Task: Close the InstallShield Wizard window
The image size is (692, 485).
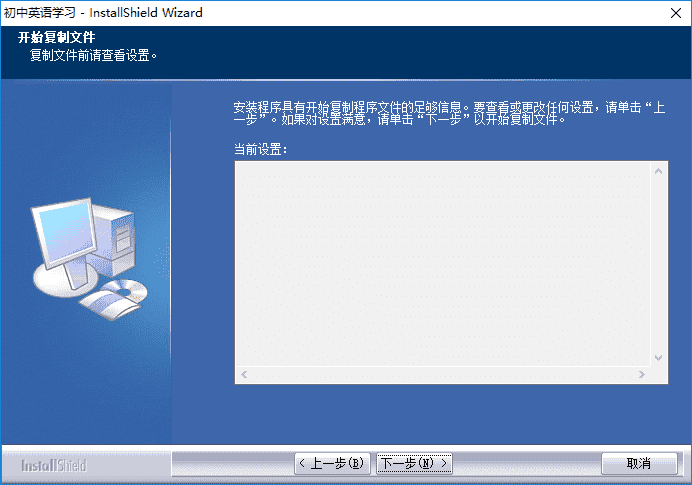Action: pyautogui.click(x=676, y=13)
